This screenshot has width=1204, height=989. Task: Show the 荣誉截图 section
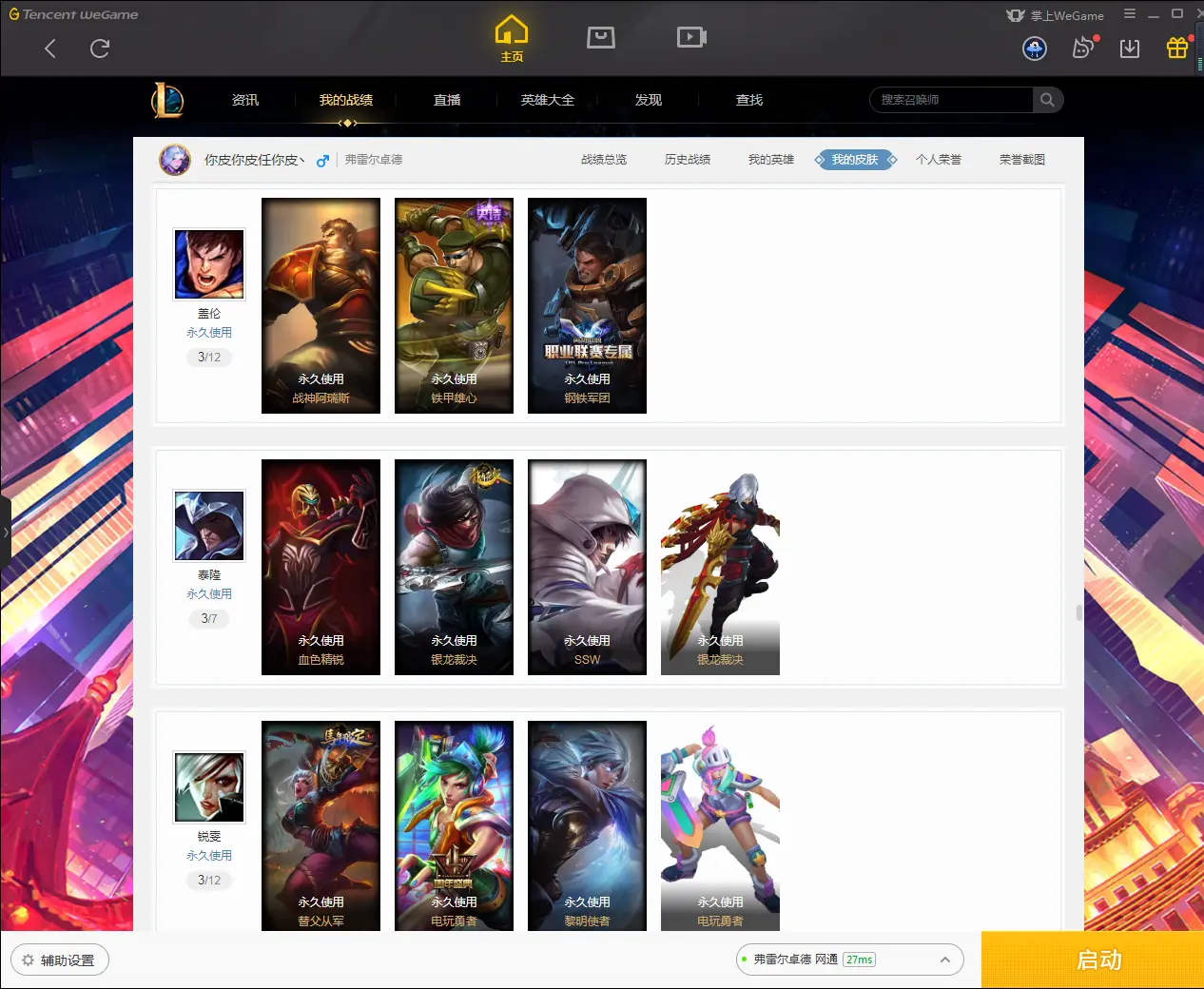pyautogui.click(x=1022, y=160)
